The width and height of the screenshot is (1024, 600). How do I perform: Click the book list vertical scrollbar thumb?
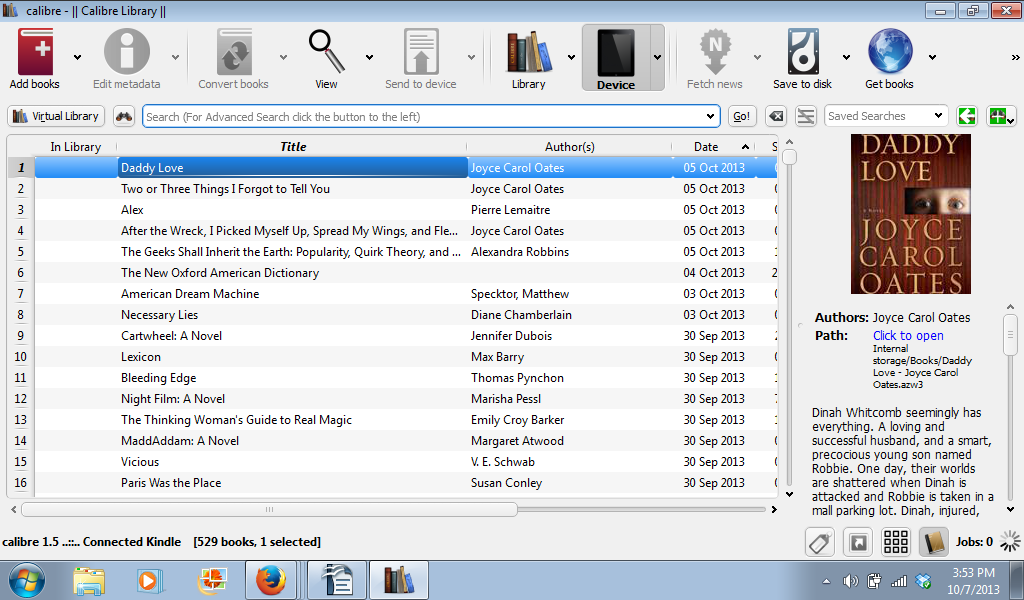(790, 157)
